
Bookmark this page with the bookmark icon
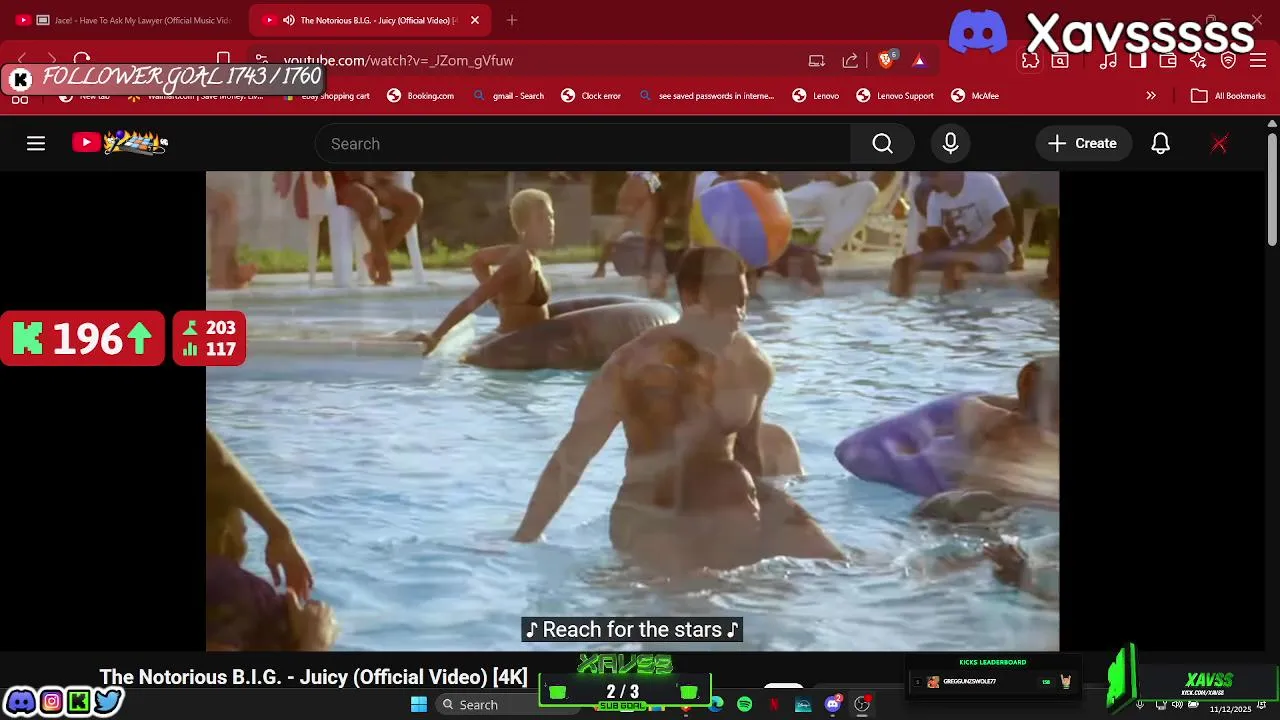click(224, 60)
